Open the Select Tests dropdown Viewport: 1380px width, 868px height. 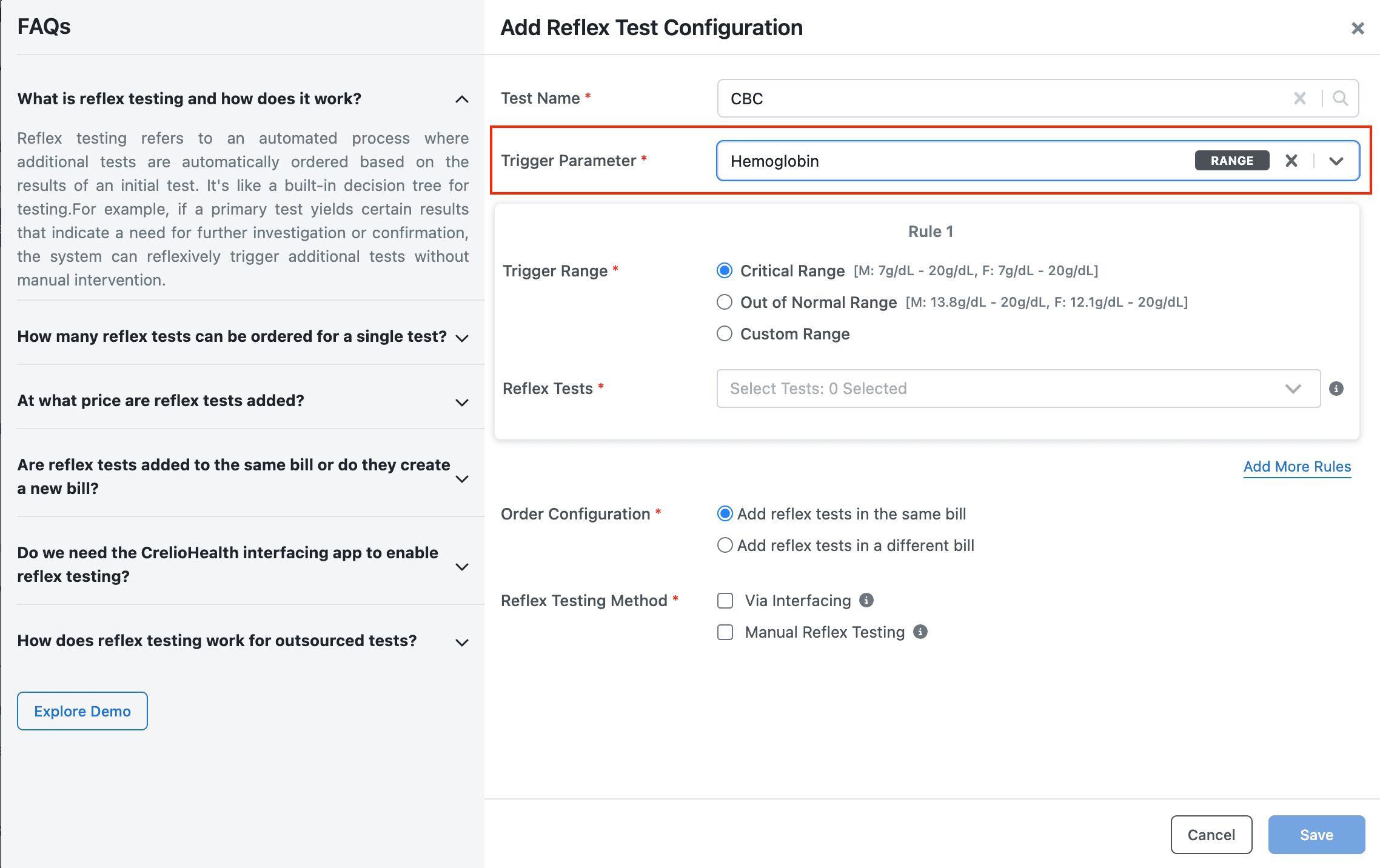[x=1018, y=389]
